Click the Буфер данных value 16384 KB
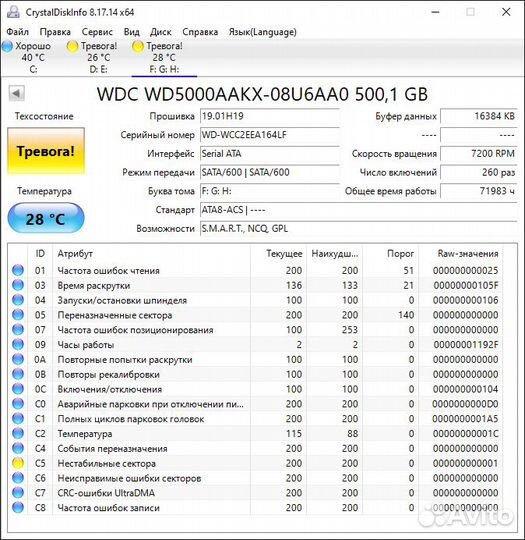 (478, 116)
